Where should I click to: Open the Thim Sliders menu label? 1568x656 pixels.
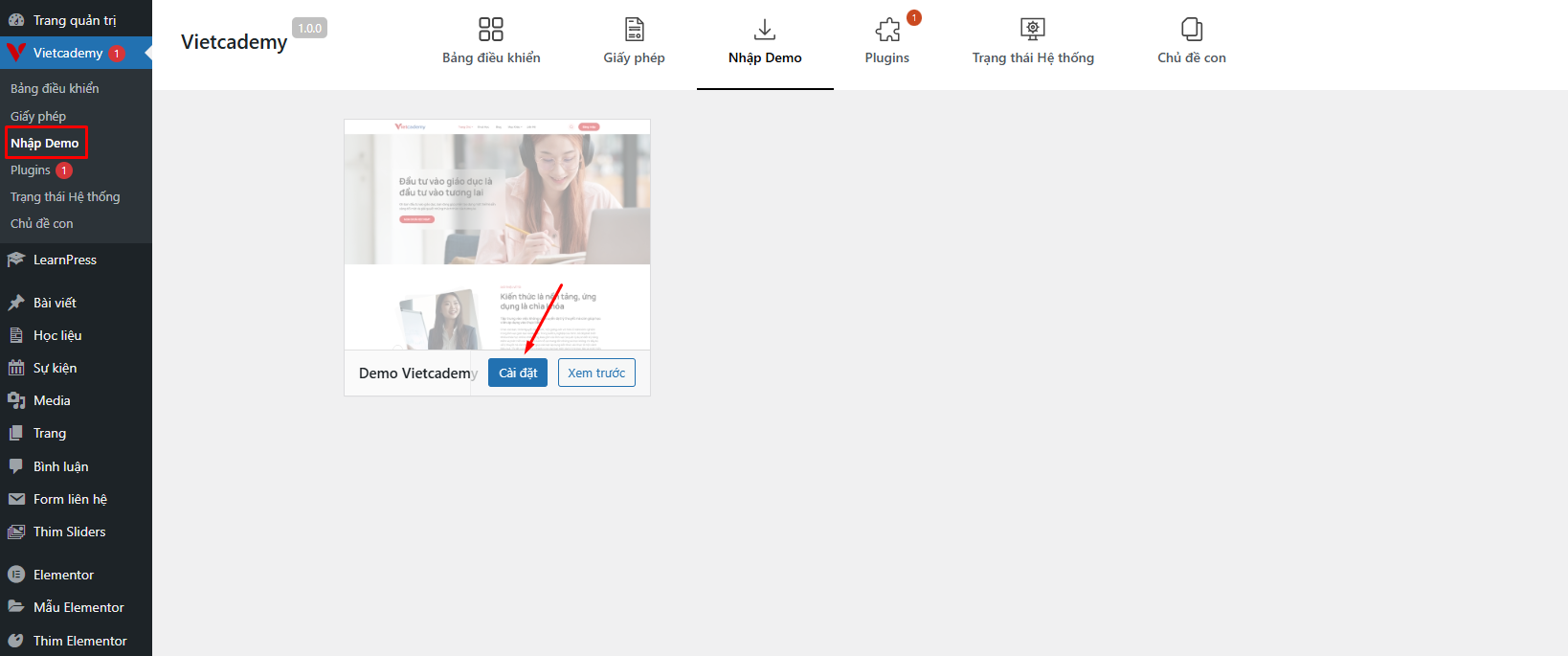(x=70, y=532)
